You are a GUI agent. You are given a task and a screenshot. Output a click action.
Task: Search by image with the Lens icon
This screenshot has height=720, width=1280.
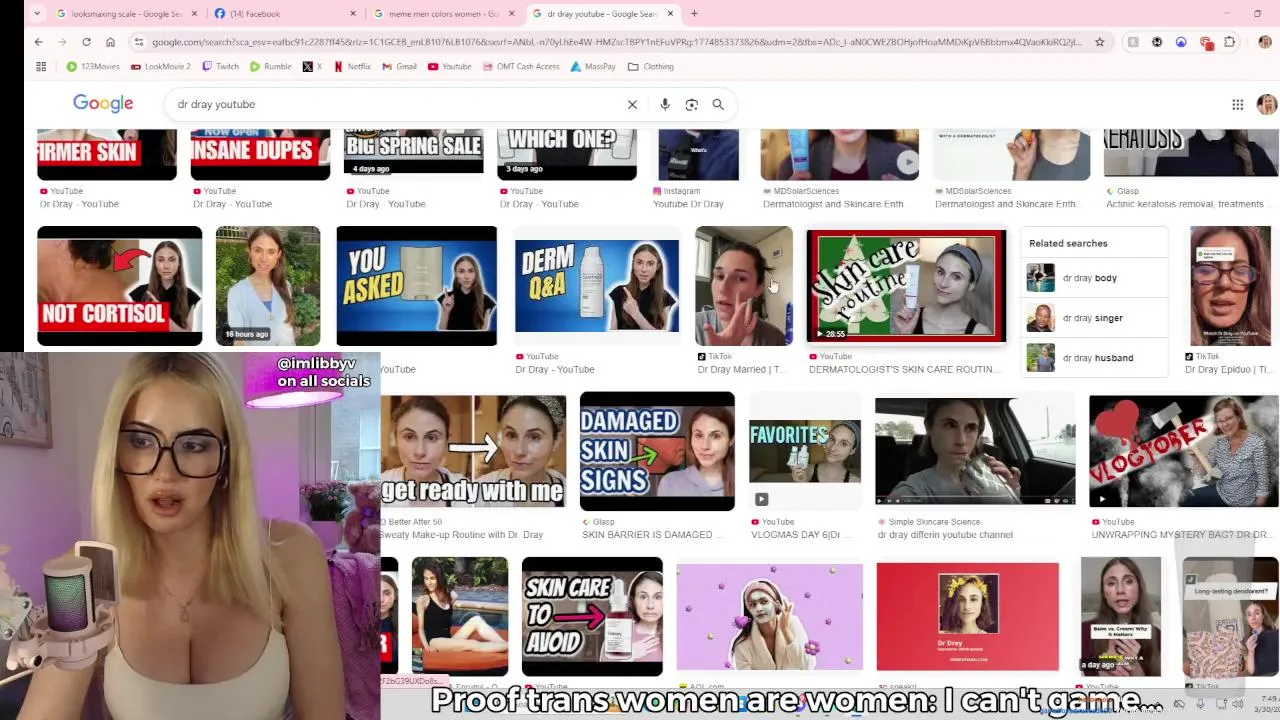coord(691,104)
